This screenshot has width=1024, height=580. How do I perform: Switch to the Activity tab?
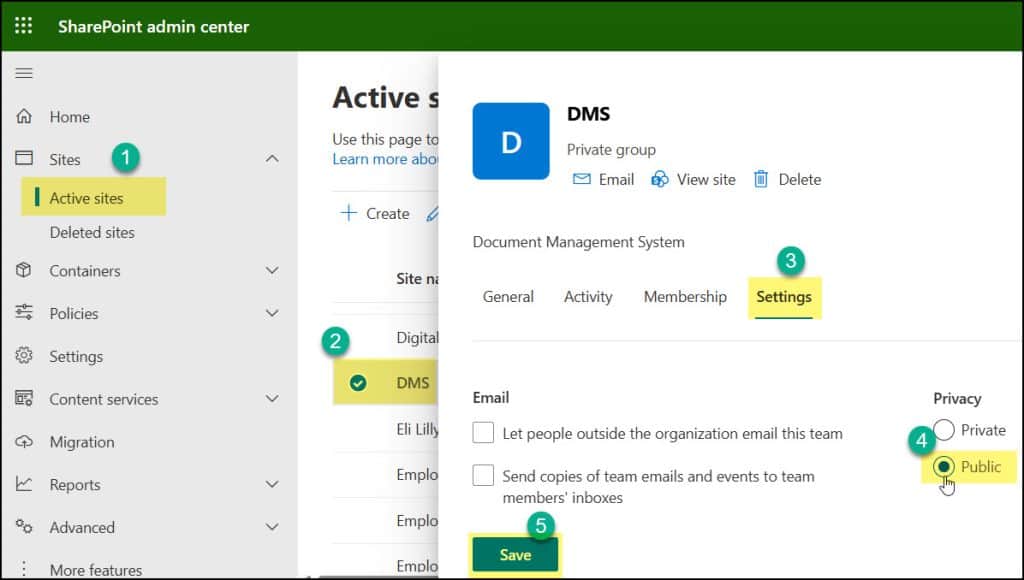[x=588, y=297]
